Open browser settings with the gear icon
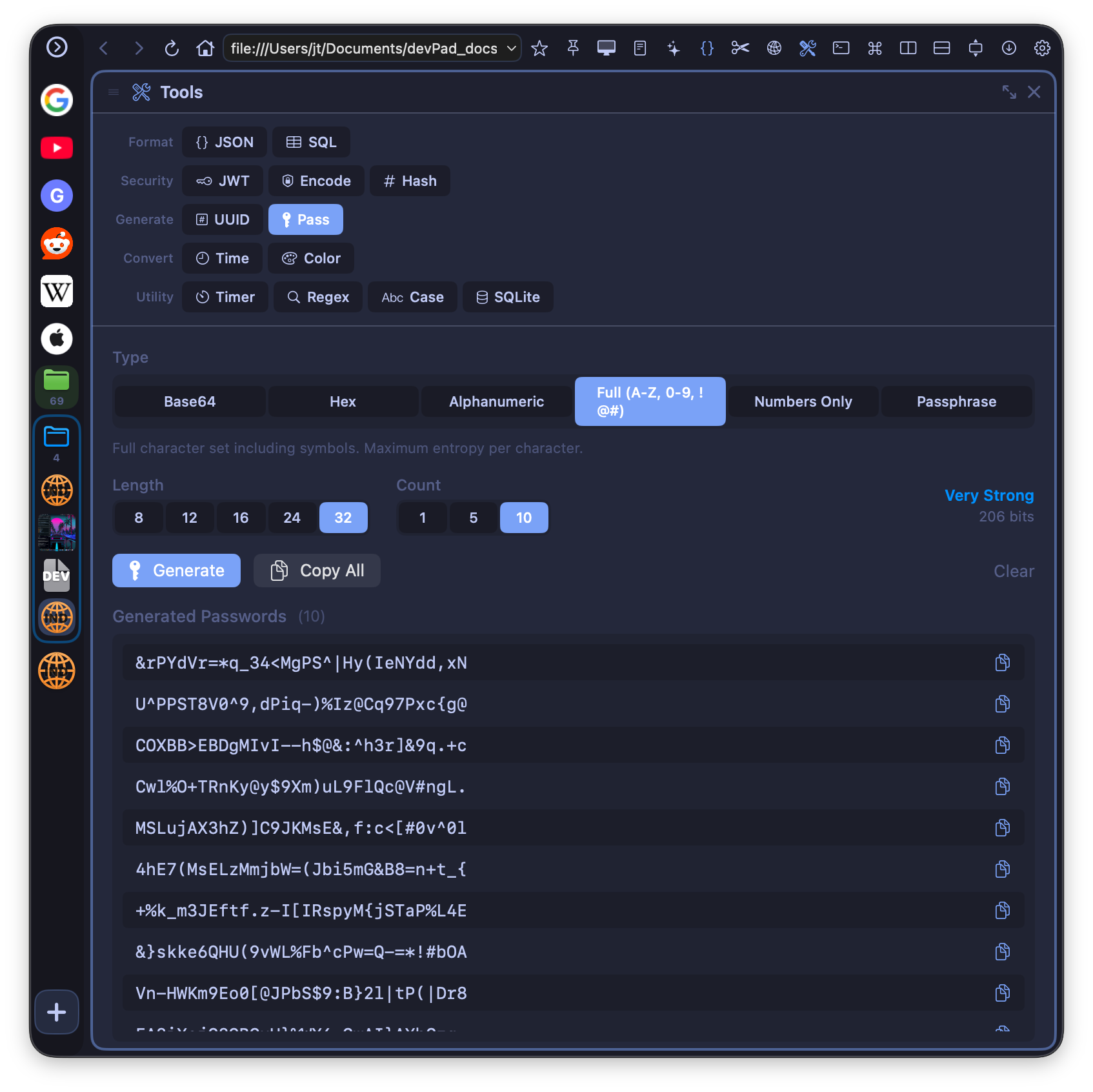 (x=1042, y=48)
